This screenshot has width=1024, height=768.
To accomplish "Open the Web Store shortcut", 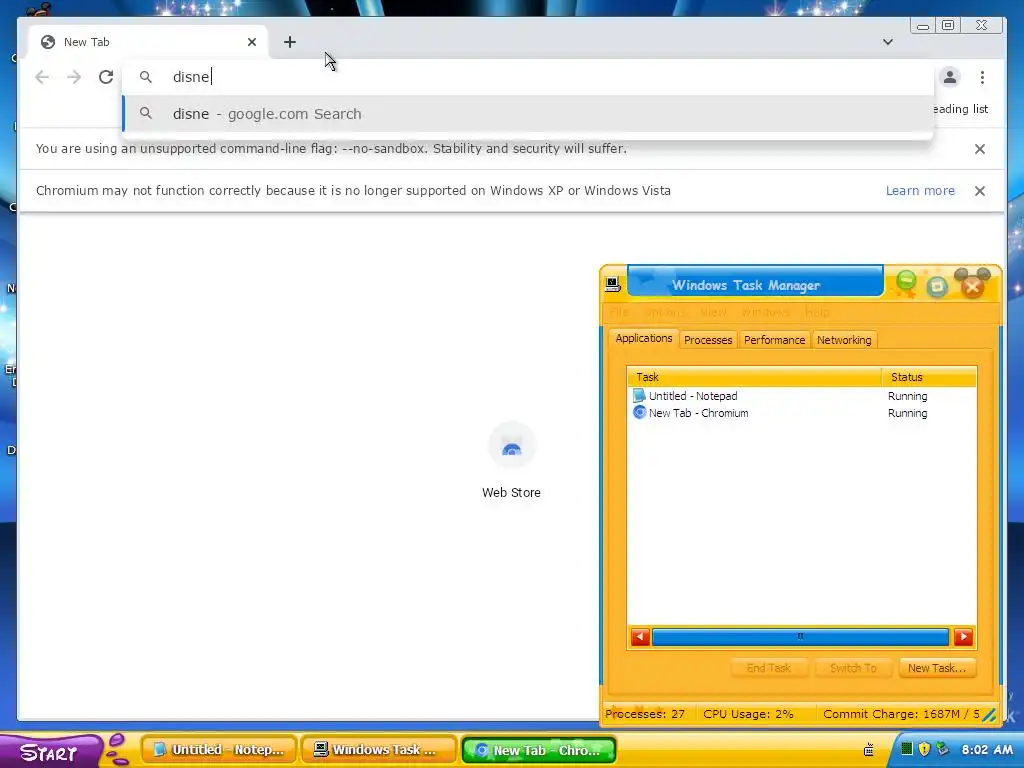I will pos(511,461).
